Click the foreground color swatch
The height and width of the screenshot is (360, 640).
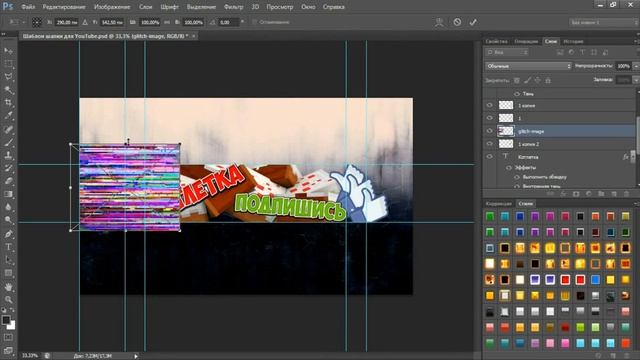[x=5, y=320]
